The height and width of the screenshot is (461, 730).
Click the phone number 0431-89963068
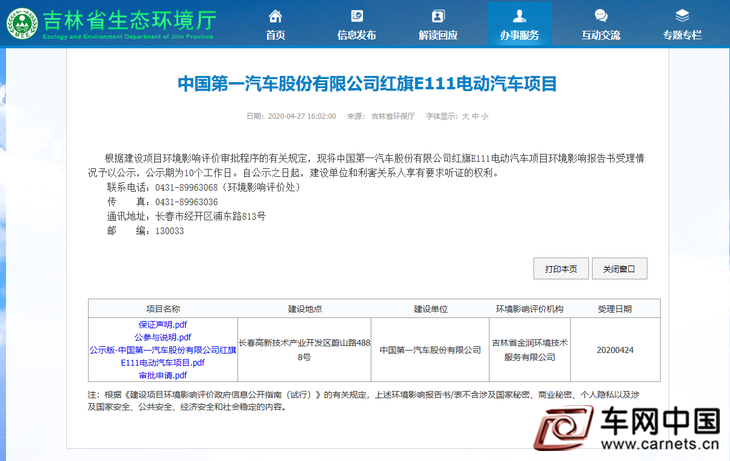pos(186,188)
